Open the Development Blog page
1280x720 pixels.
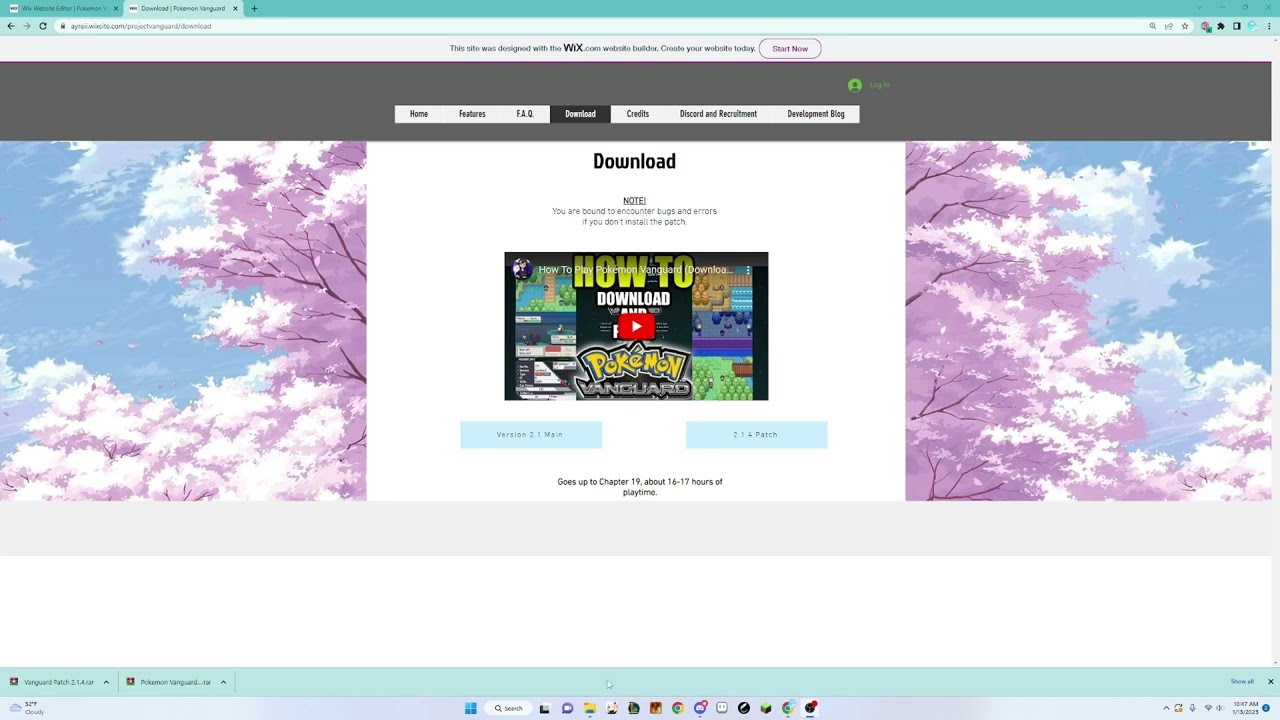pyautogui.click(x=816, y=114)
